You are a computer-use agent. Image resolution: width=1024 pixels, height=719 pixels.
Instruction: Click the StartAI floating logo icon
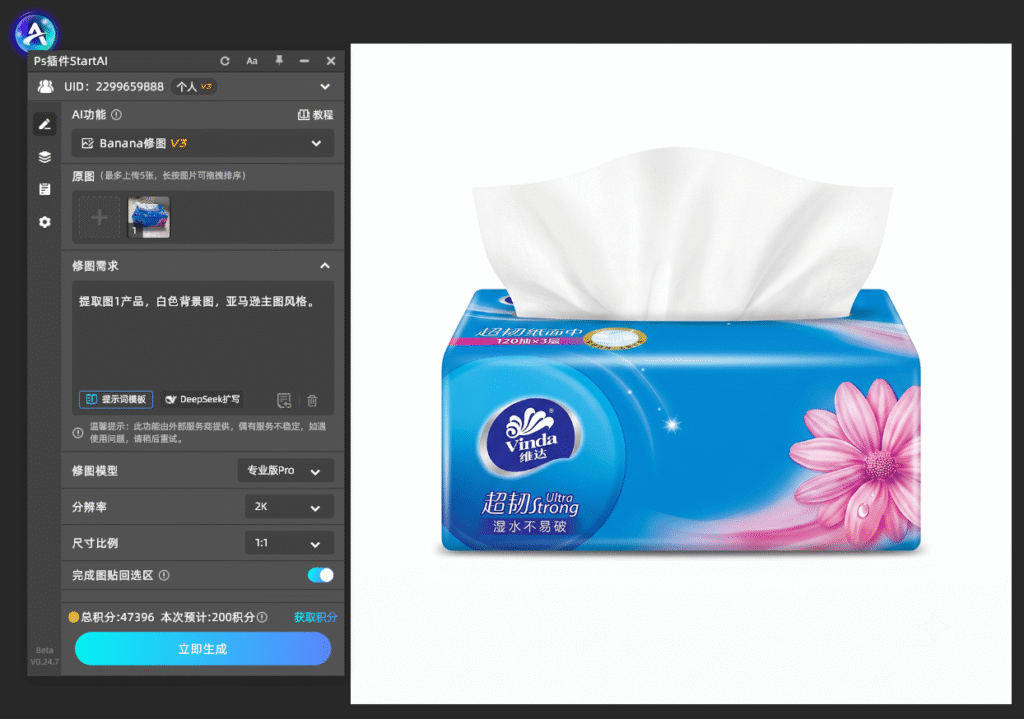tap(36, 32)
